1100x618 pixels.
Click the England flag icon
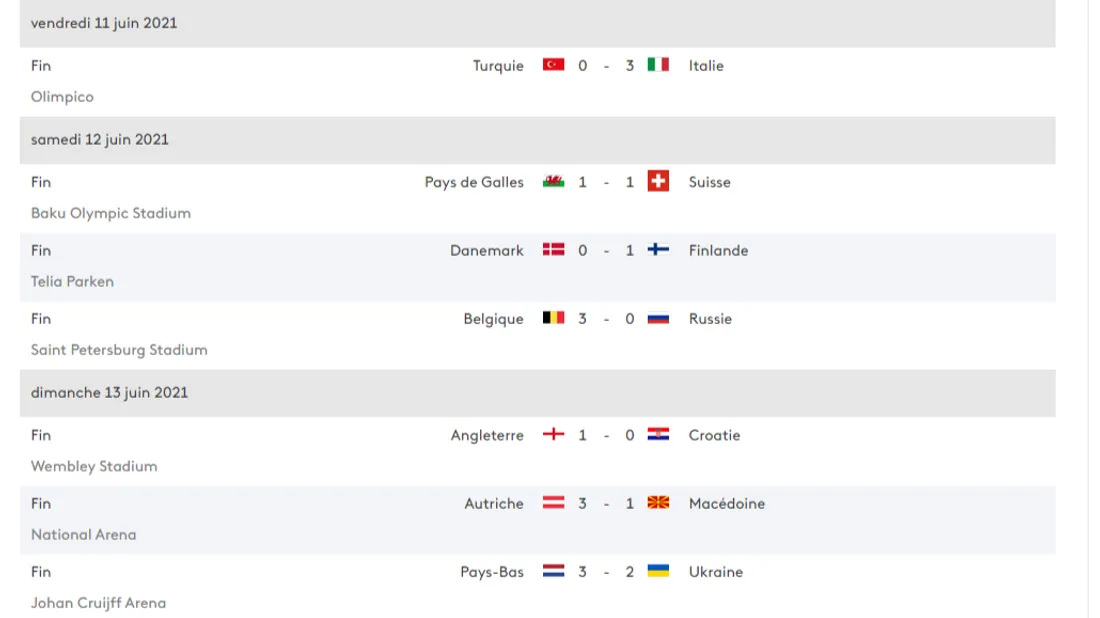tap(553, 435)
